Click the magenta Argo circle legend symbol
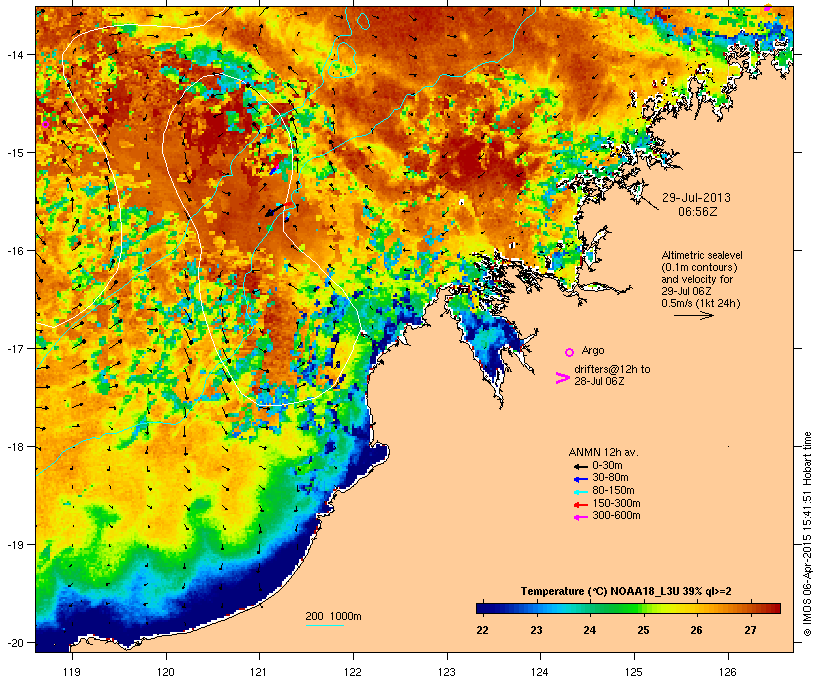Screen dimensions: 820x680 (x=570, y=352)
